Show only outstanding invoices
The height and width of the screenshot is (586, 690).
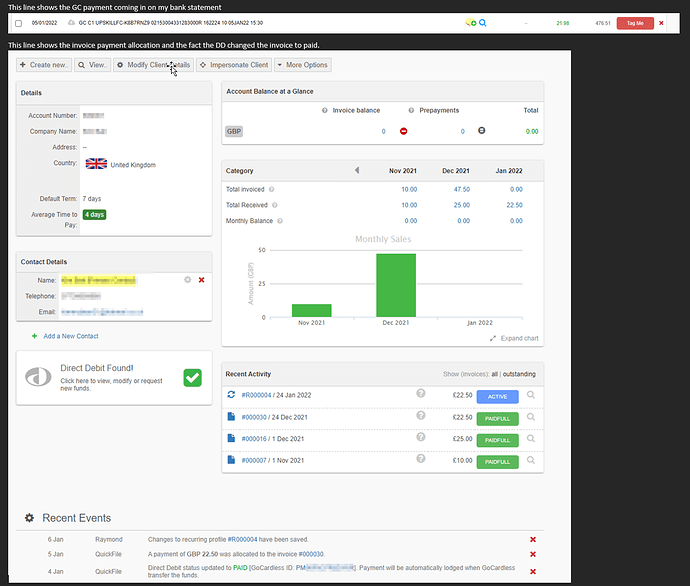pos(517,374)
